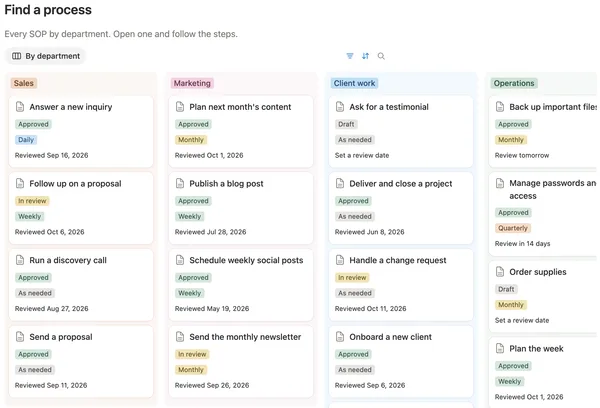Click In review tag on Handle a change request
The height and width of the screenshot is (408, 600).
click(352, 277)
